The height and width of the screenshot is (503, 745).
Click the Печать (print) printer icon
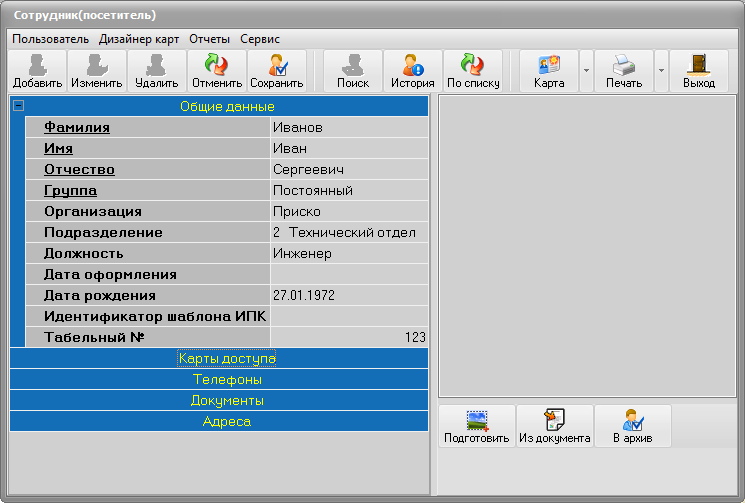click(624, 71)
